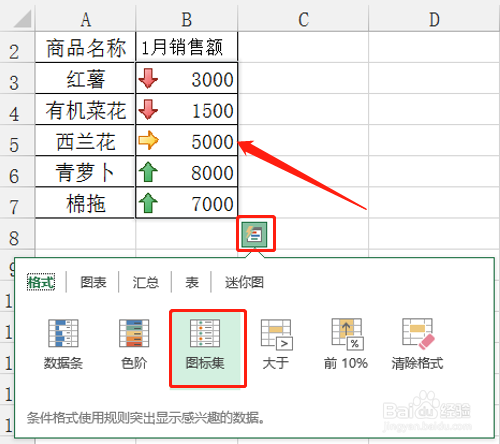Select column B header

(187, 19)
